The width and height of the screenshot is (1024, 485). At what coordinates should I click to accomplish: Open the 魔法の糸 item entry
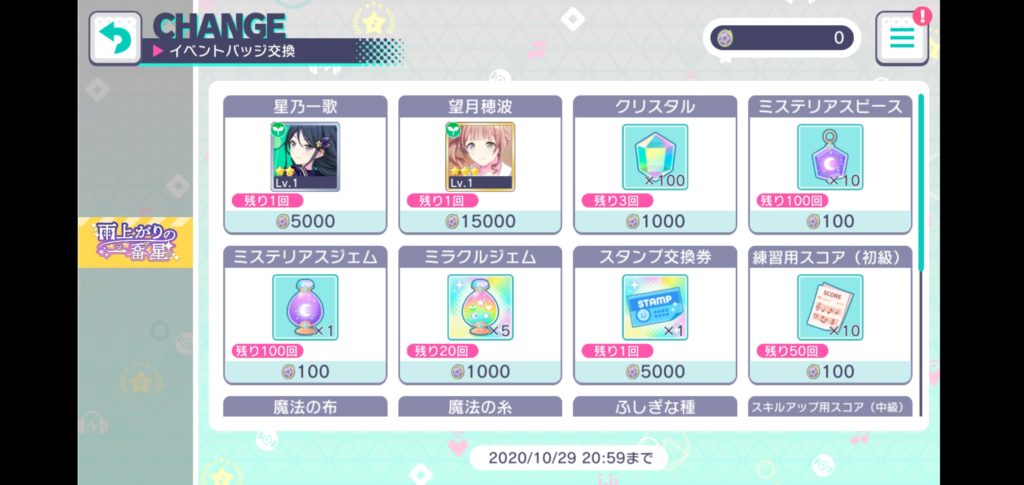click(x=480, y=406)
